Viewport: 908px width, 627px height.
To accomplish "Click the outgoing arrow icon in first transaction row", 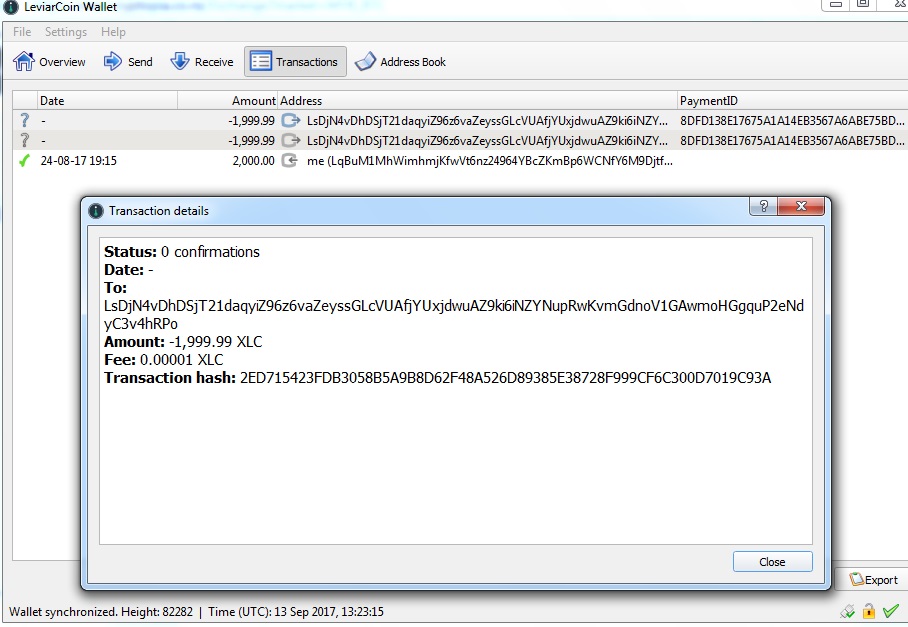I will (291, 120).
